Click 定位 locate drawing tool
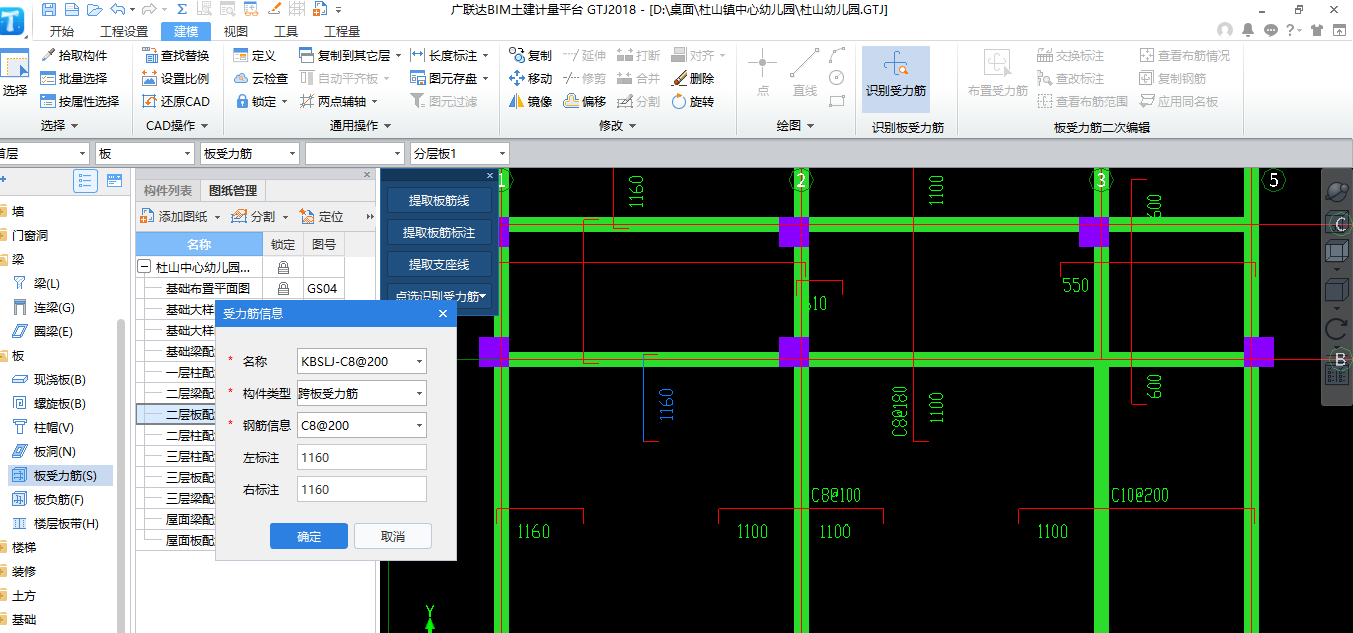 tap(322, 216)
